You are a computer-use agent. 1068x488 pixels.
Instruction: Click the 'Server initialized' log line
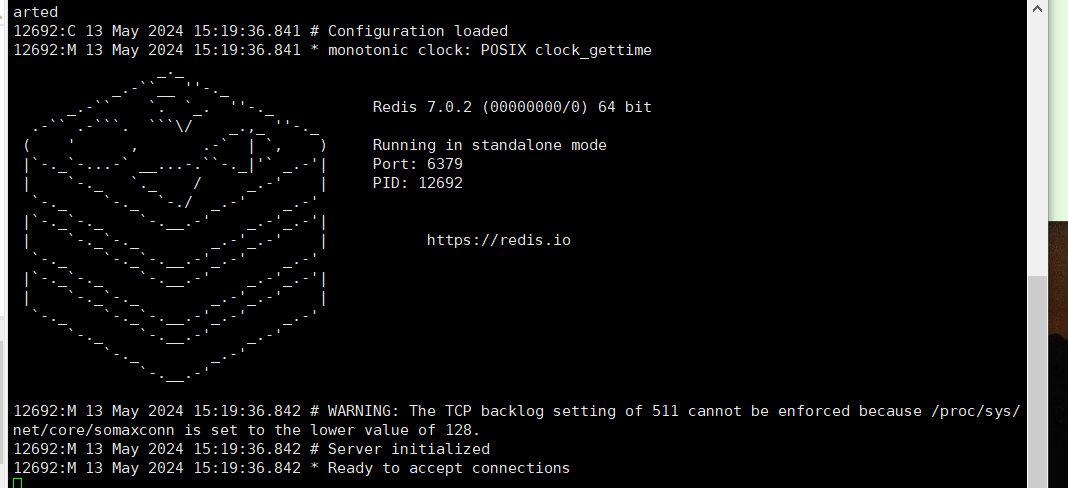(251, 449)
